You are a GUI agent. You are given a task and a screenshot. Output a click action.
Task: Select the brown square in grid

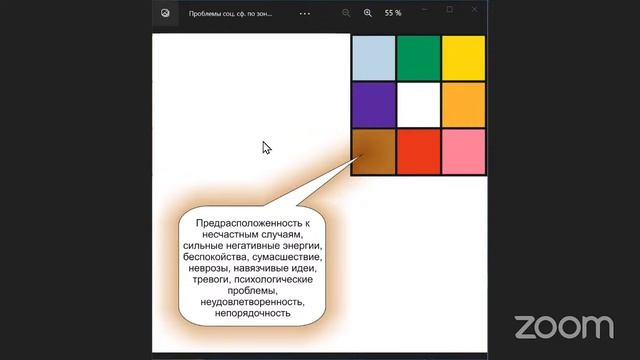[373, 152]
